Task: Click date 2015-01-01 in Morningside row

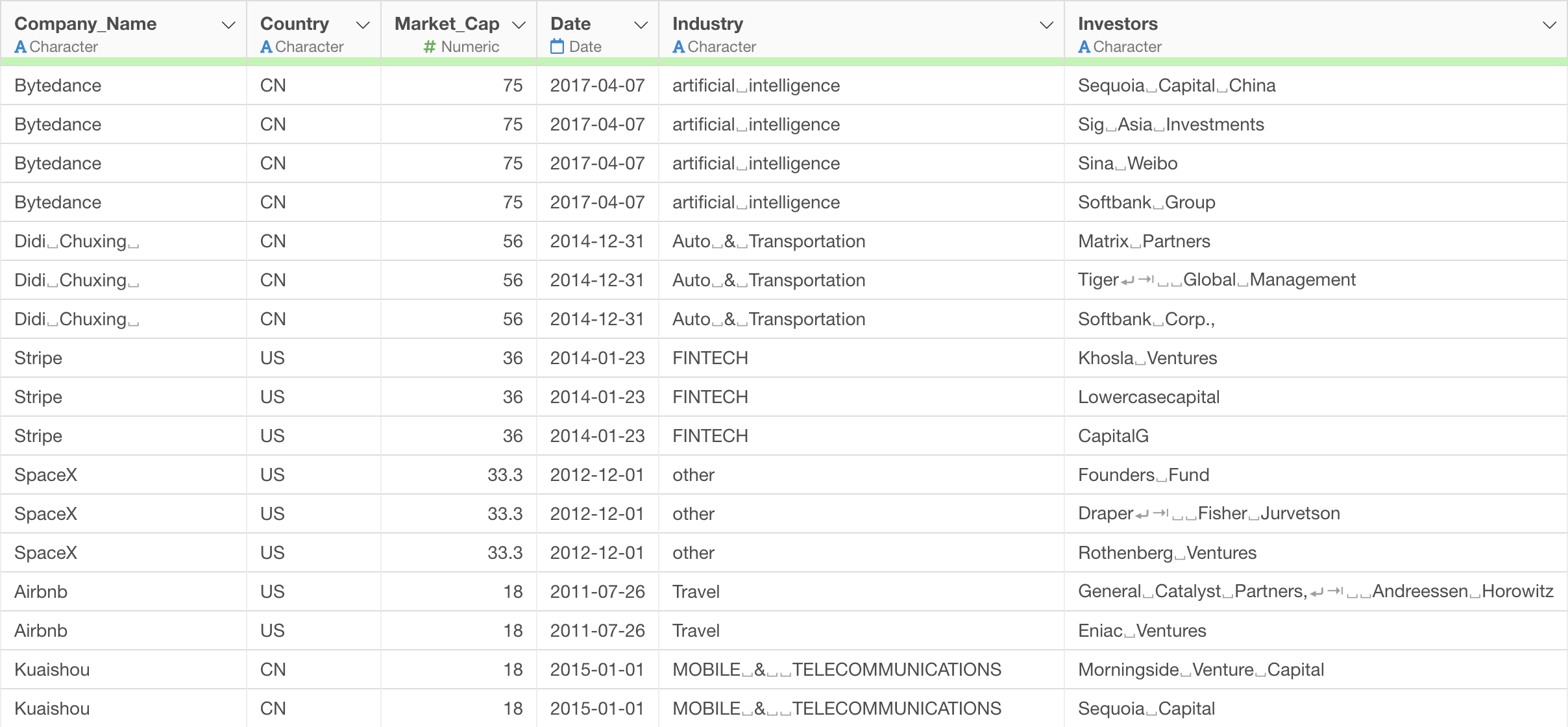Action: click(597, 670)
